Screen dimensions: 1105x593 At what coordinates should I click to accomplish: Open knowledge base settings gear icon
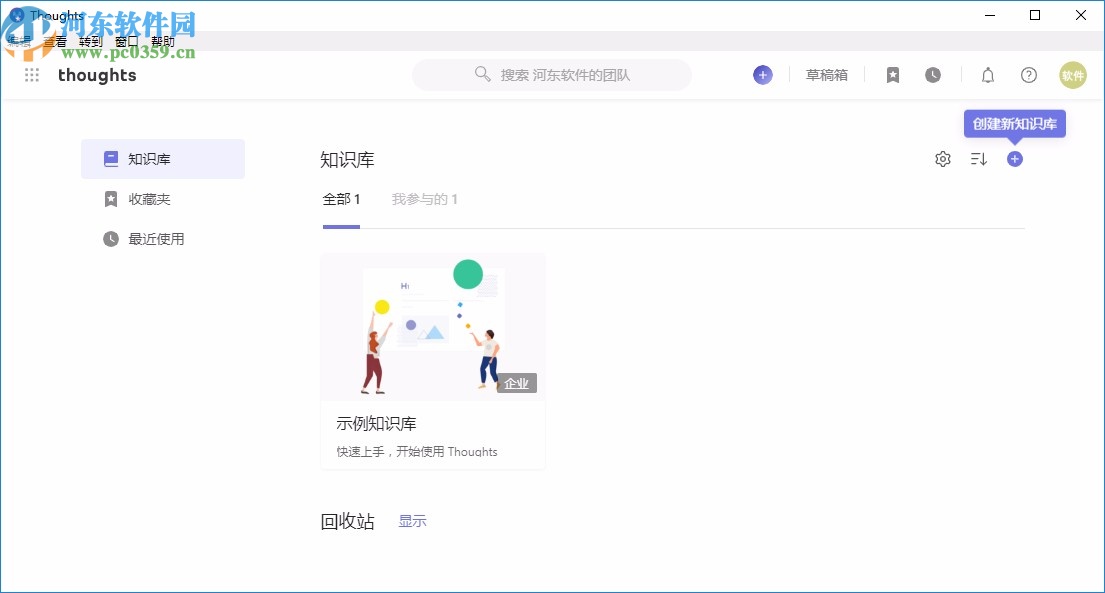942,158
